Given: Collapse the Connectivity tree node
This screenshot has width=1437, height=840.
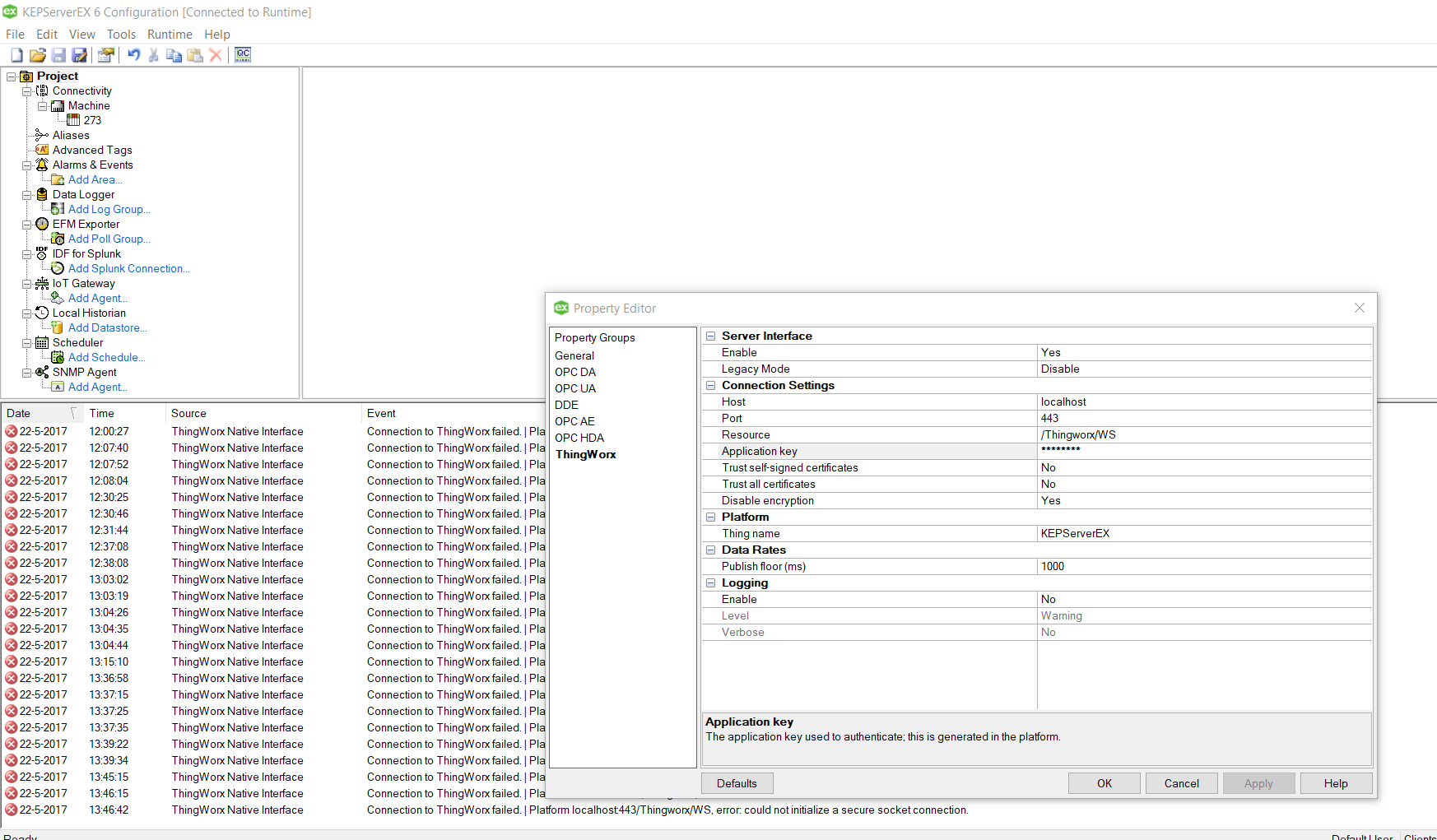Looking at the screenshot, I should click(x=26, y=91).
